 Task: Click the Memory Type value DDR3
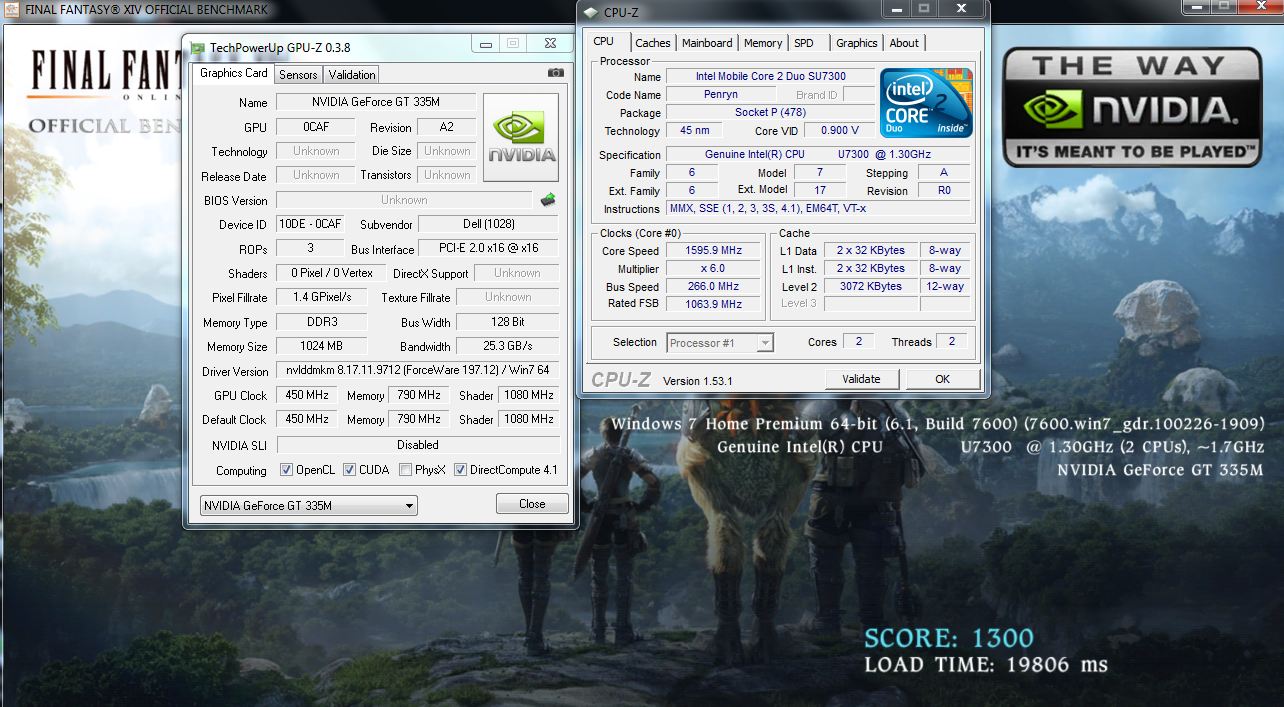click(321, 322)
